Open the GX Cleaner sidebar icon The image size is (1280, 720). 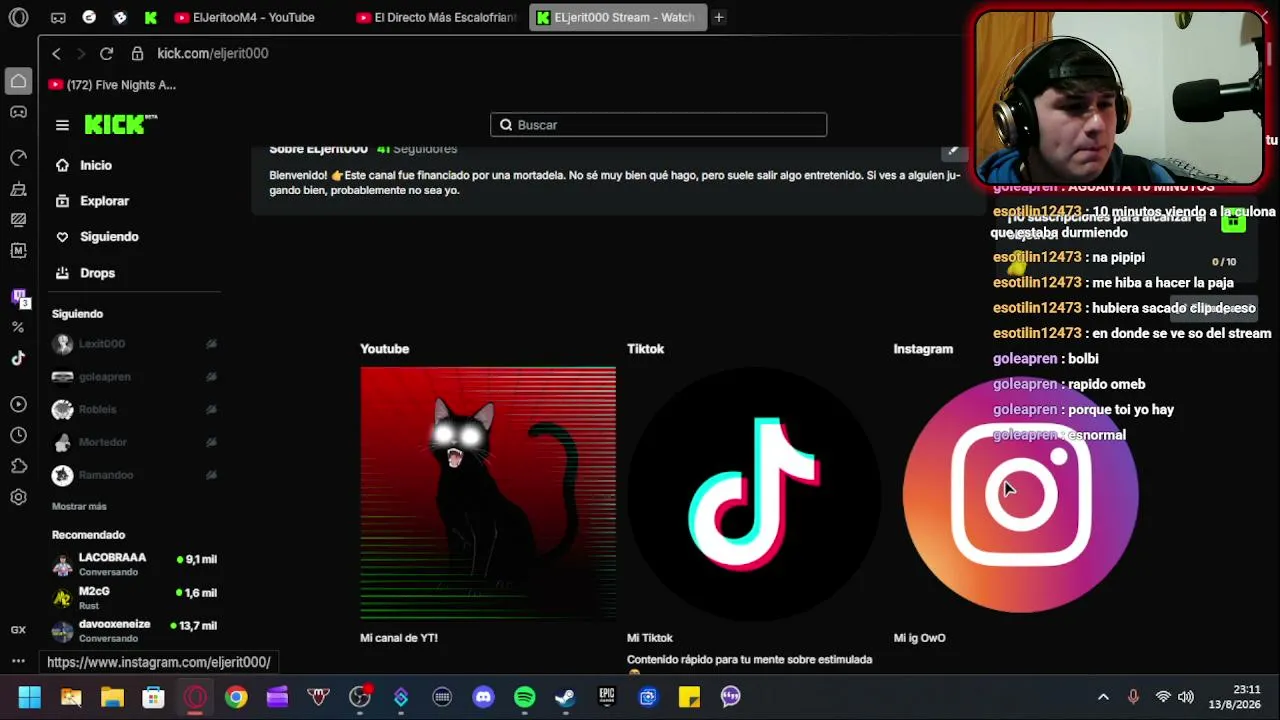[18, 189]
